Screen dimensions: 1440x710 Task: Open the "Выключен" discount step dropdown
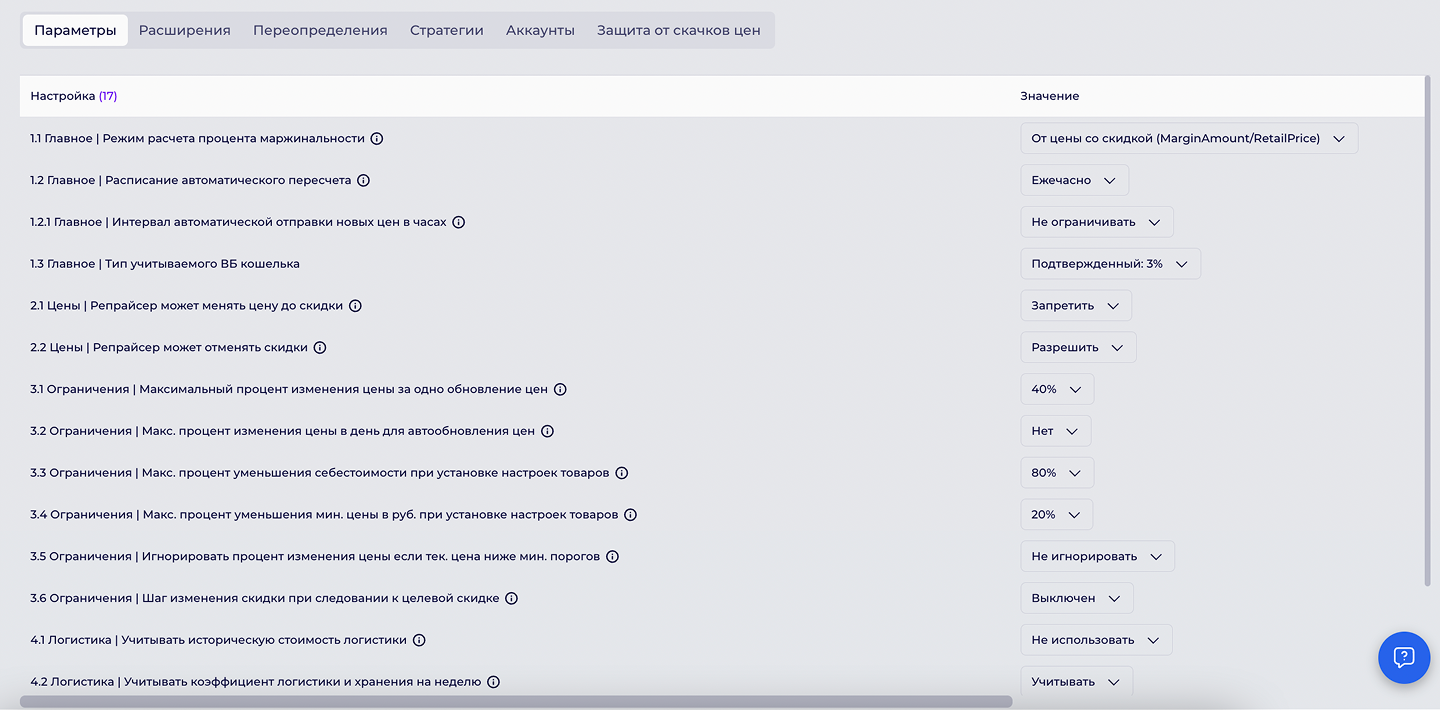tap(1077, 599)
